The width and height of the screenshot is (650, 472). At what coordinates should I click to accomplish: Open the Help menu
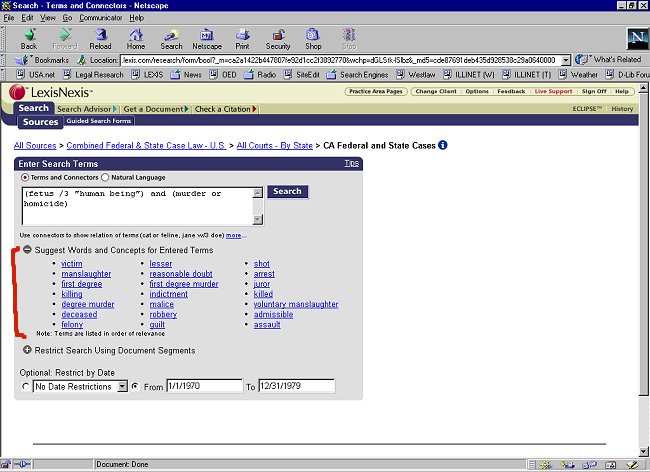click(x=136, y=18)
